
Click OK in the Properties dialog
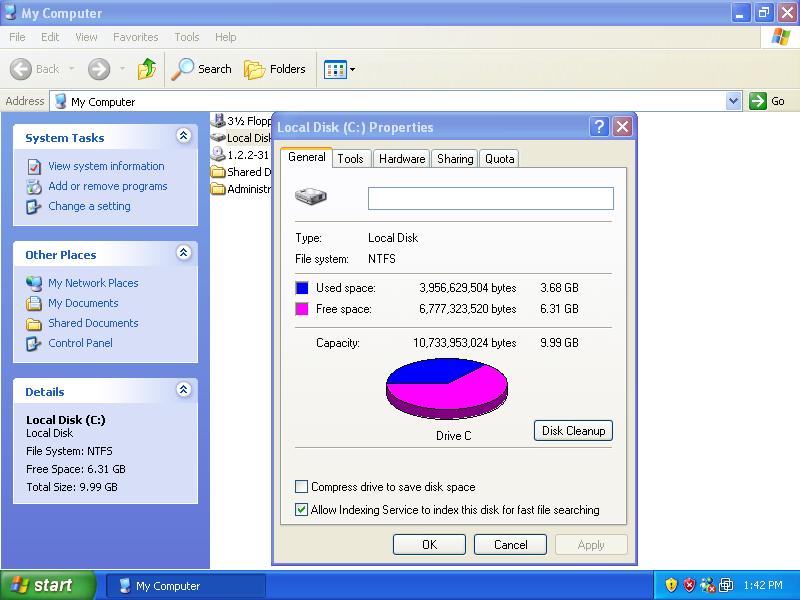(x=429, y=545)
